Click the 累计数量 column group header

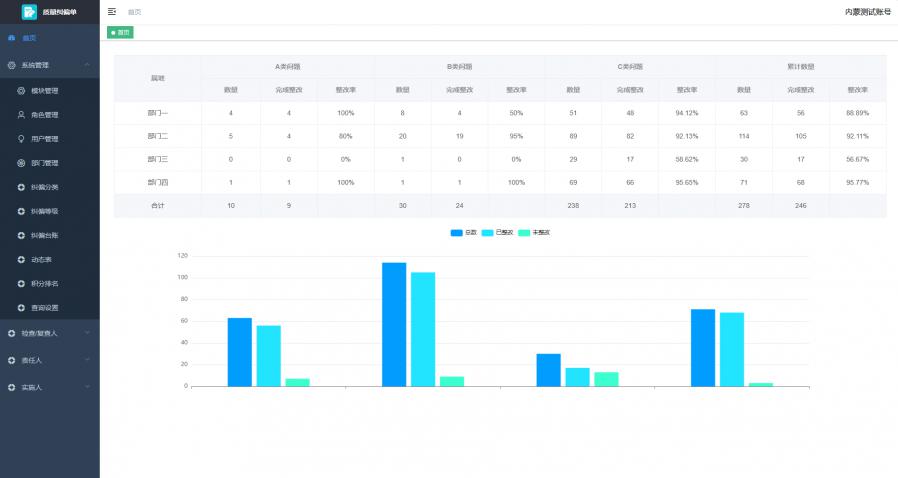pyautogui.click(x=801, y=66)
